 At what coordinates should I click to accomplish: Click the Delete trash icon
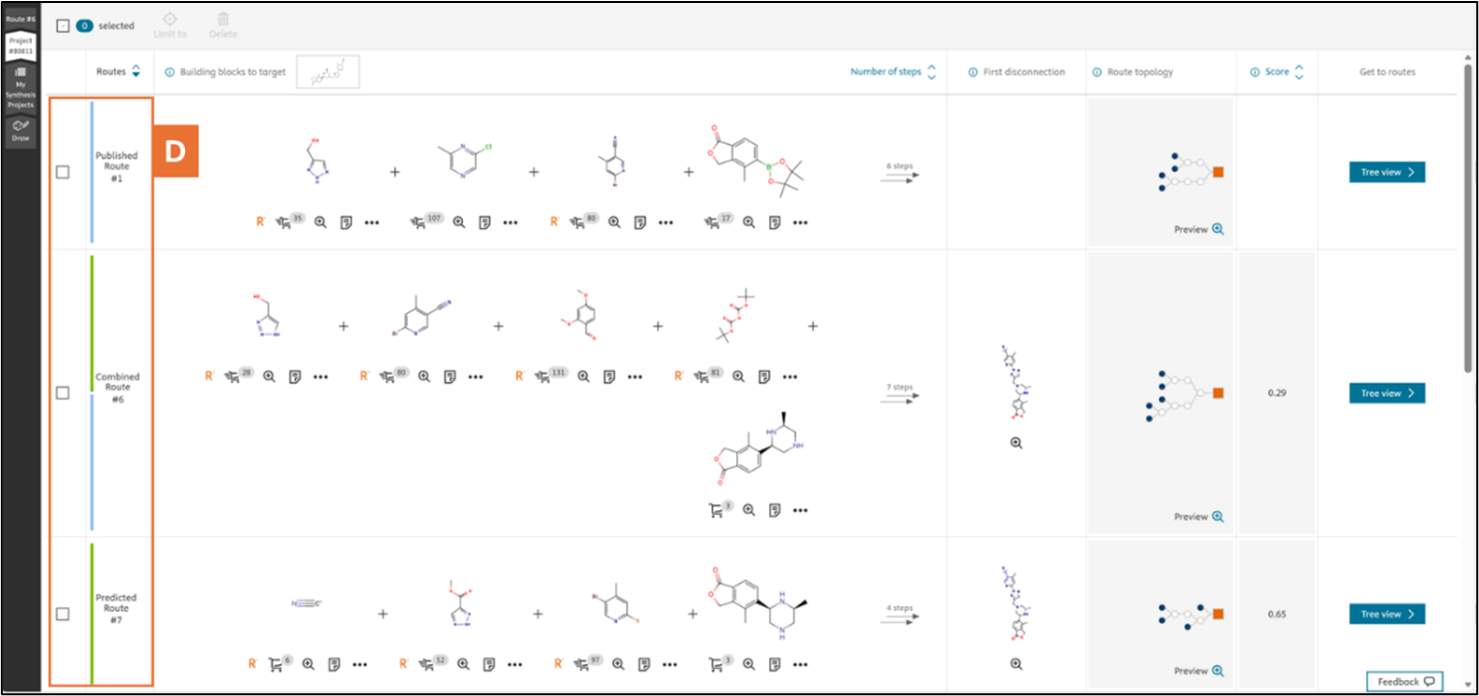click(x=223, y=20)
